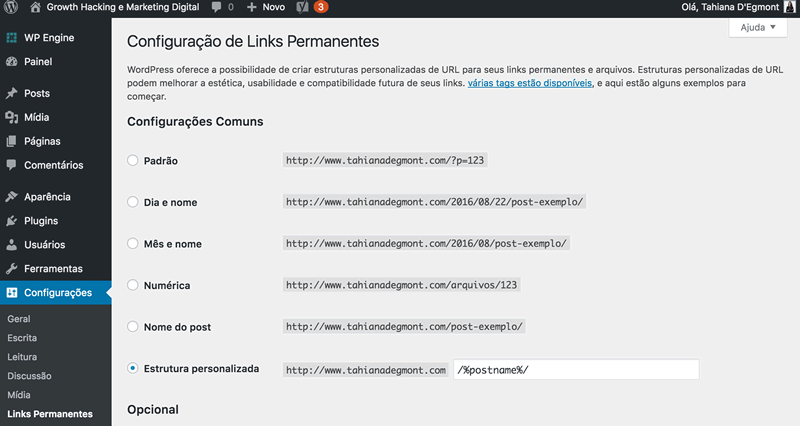Open the Geral settings submenu

19,319
